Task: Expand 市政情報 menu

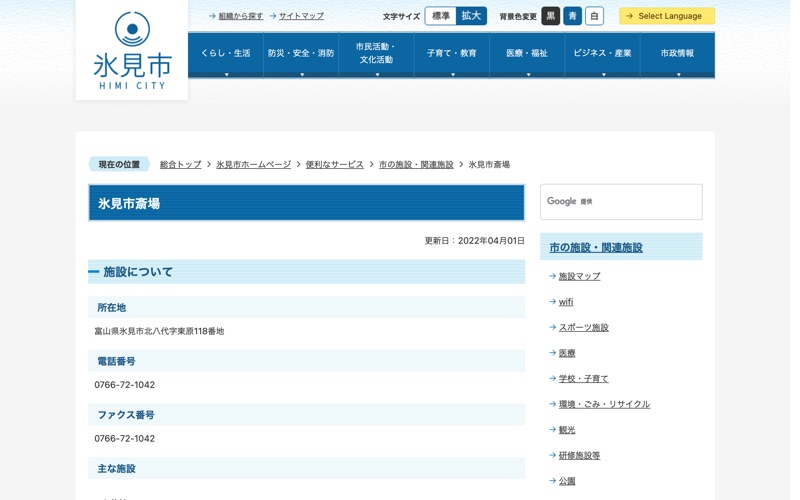Action: pos(678,55)
